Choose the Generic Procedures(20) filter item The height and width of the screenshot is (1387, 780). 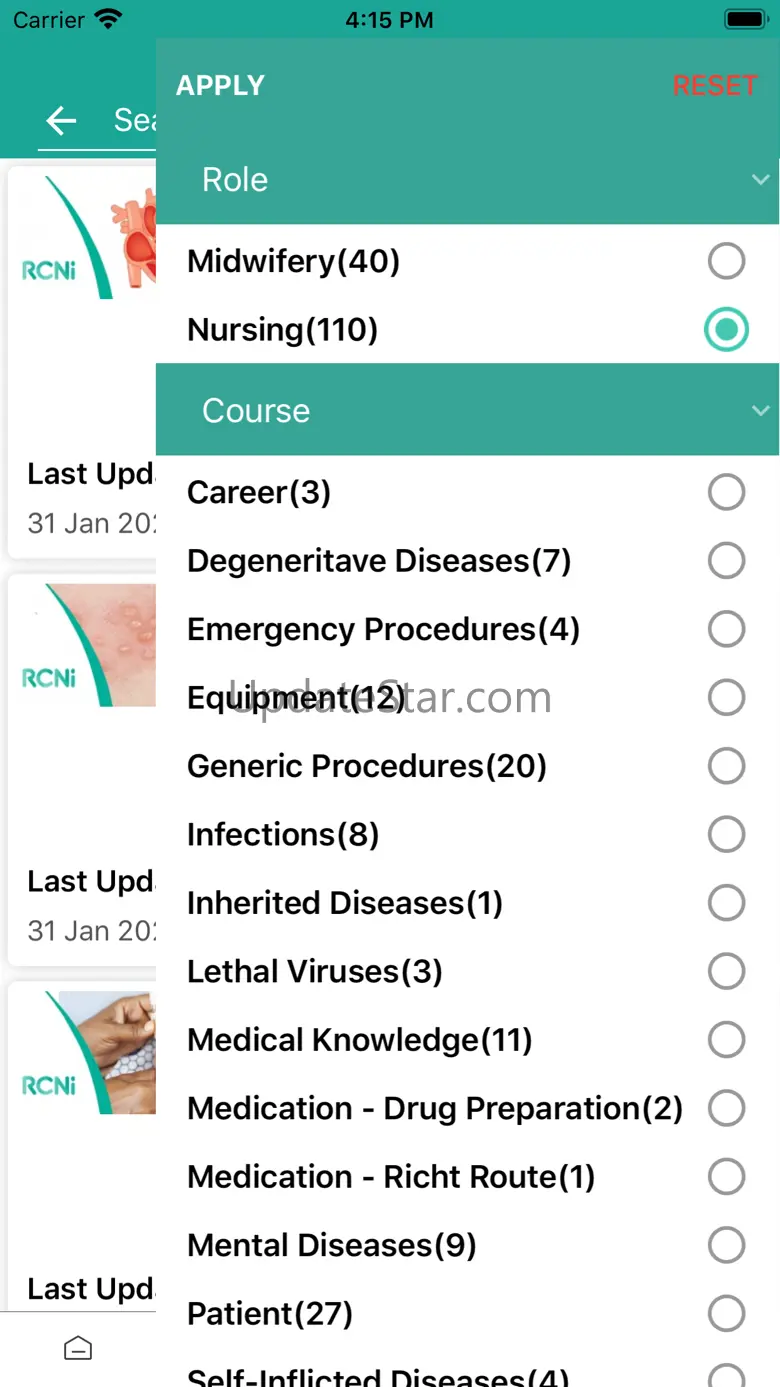pyautogui.click(x=367, y=766)
